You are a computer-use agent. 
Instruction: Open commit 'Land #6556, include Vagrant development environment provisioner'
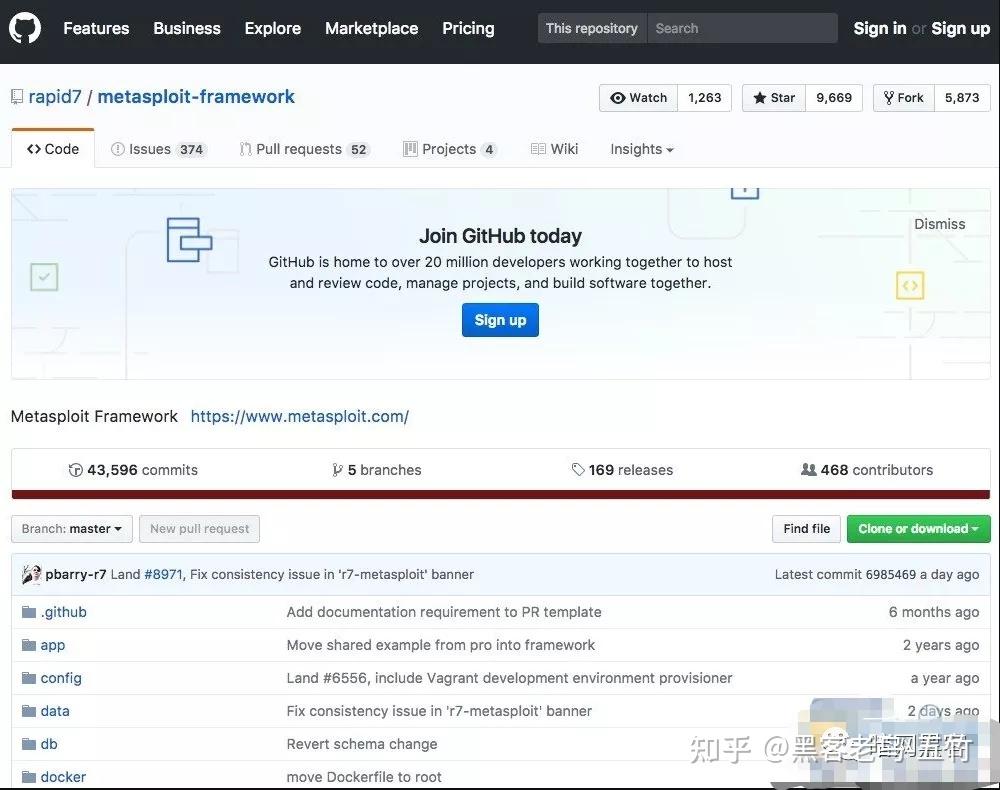(x=510, y=678)
